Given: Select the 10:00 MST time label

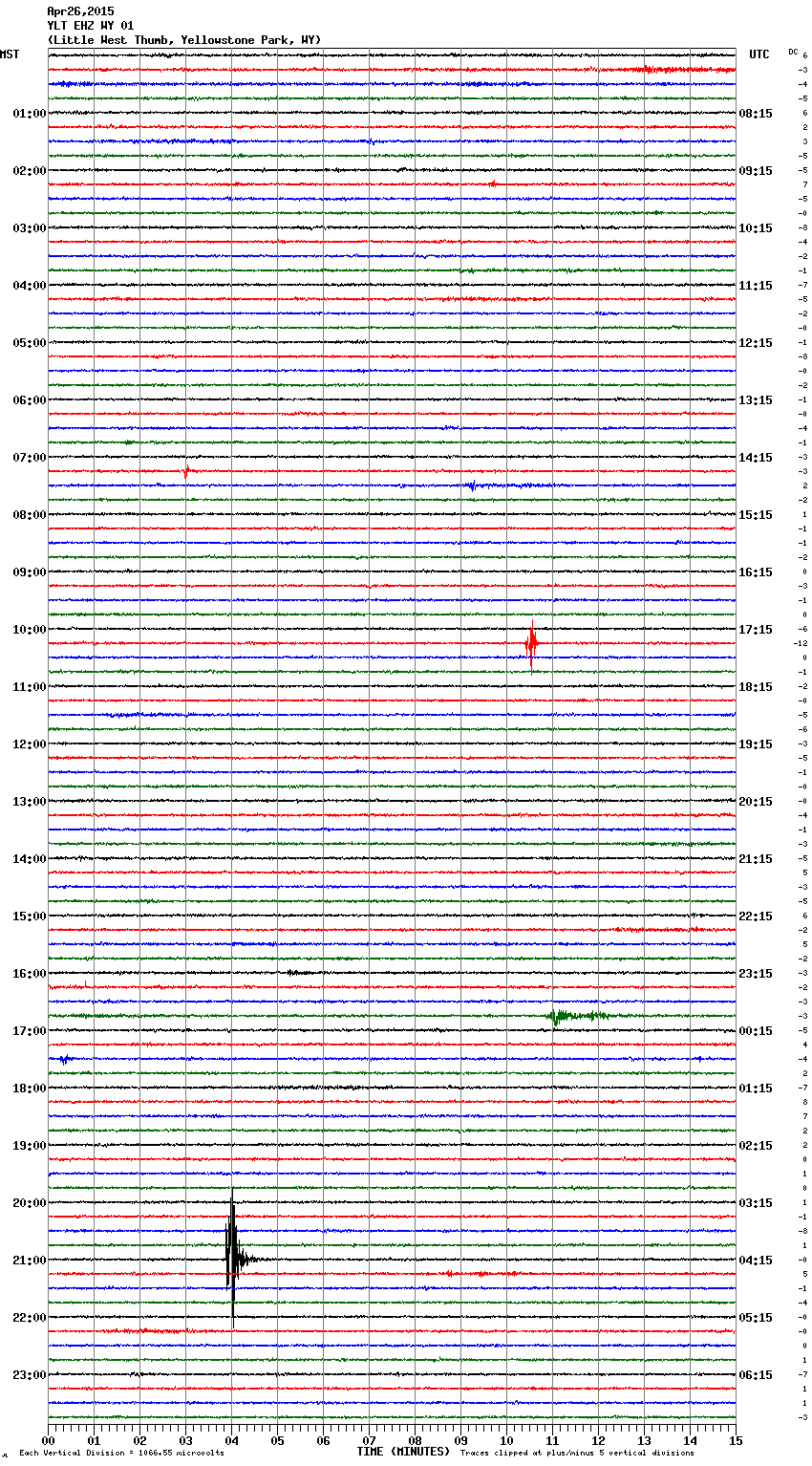Looking at the screenshot, I should (x=30, y=630).
